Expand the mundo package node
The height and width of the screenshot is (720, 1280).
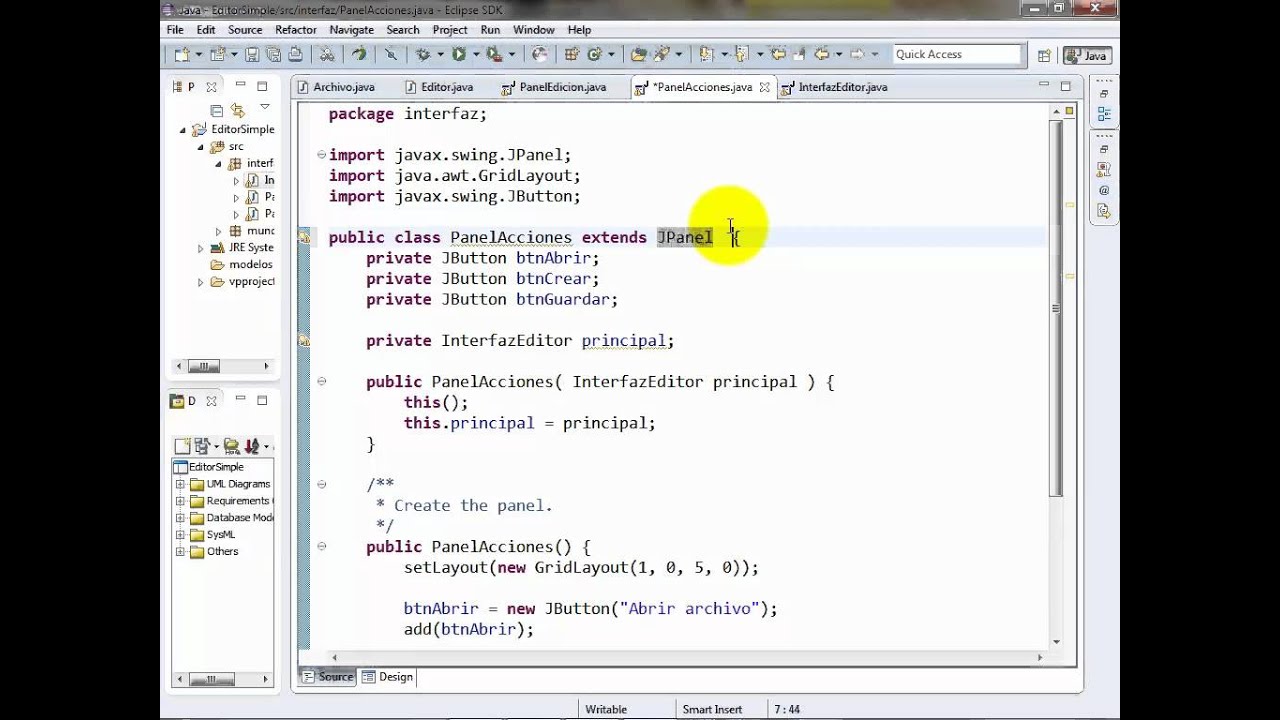tap(218, 231)
